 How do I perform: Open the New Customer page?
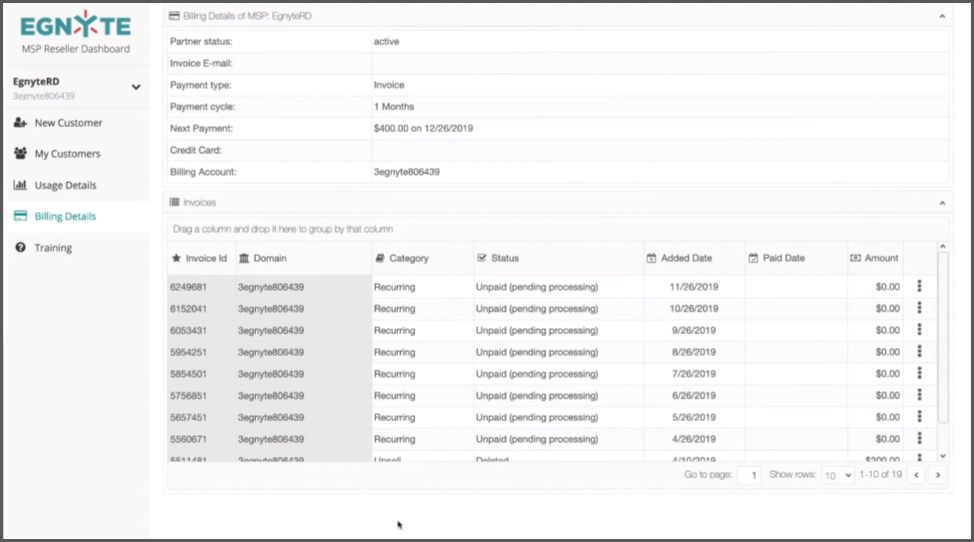[x=68, y=123]
